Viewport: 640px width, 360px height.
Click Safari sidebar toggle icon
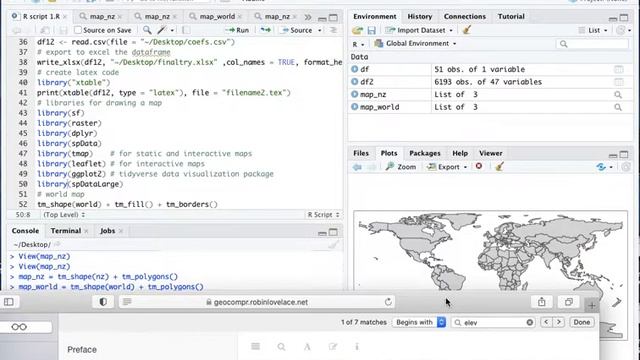9,302
